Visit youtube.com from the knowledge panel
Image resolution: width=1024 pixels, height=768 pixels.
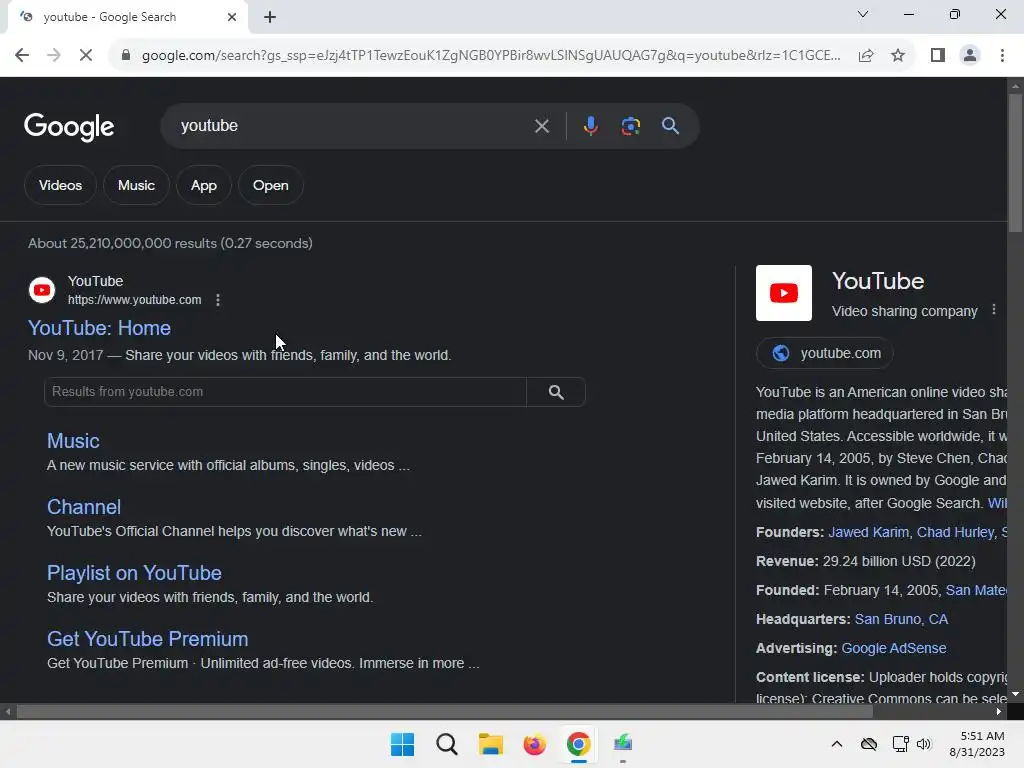[825, 353]
